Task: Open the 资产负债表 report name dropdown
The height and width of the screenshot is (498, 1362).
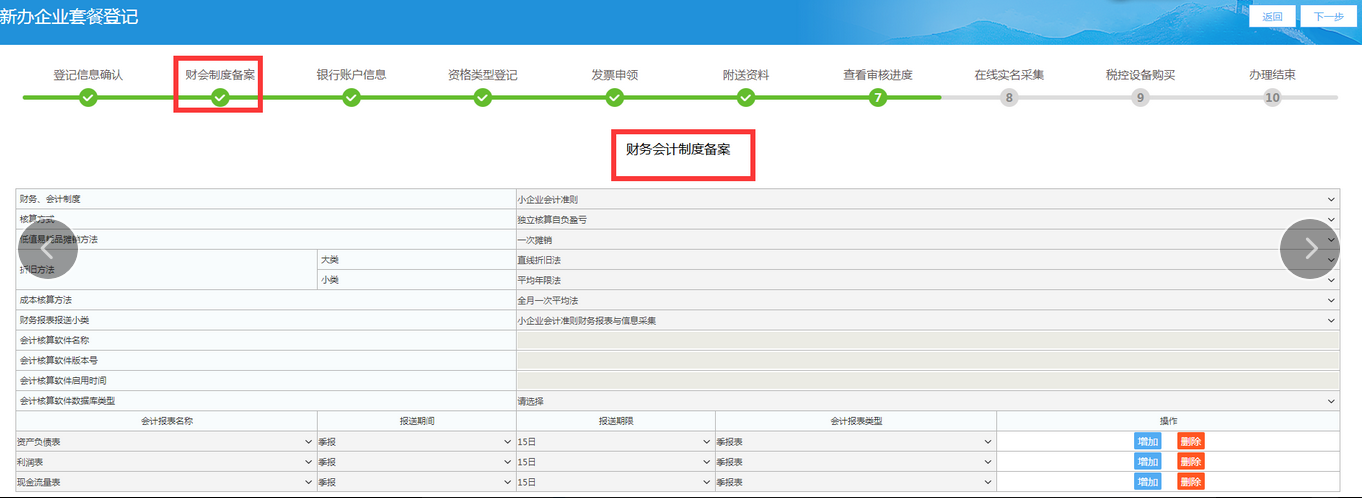Action: [x=166, y=441]
